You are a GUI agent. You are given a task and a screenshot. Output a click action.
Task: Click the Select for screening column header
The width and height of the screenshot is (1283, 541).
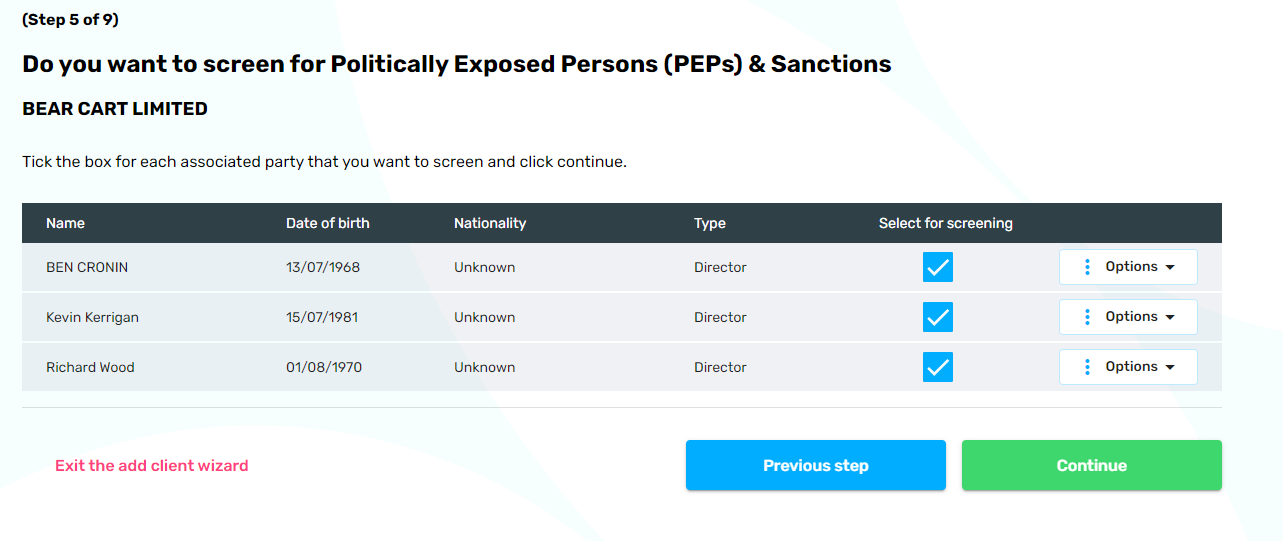(945, 223)
